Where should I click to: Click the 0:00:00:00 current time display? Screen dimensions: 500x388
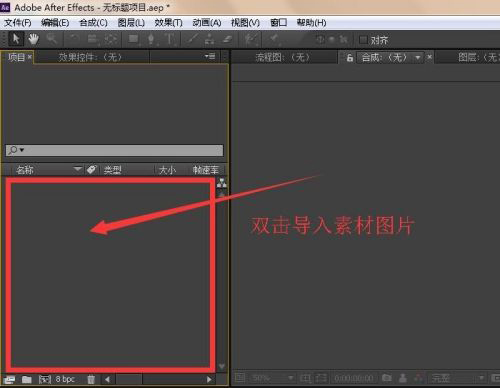[x=354, y=378]
